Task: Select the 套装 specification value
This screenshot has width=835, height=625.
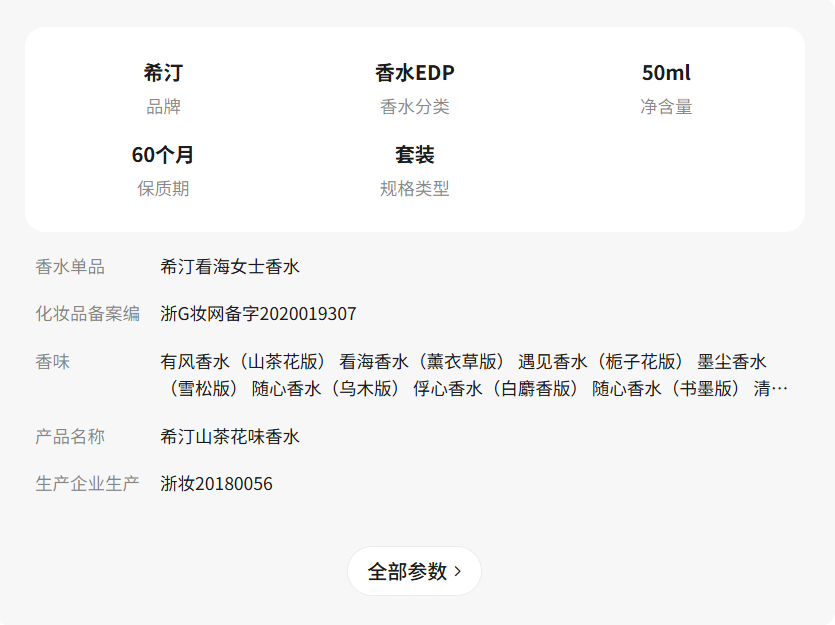Action: [414, 155]
